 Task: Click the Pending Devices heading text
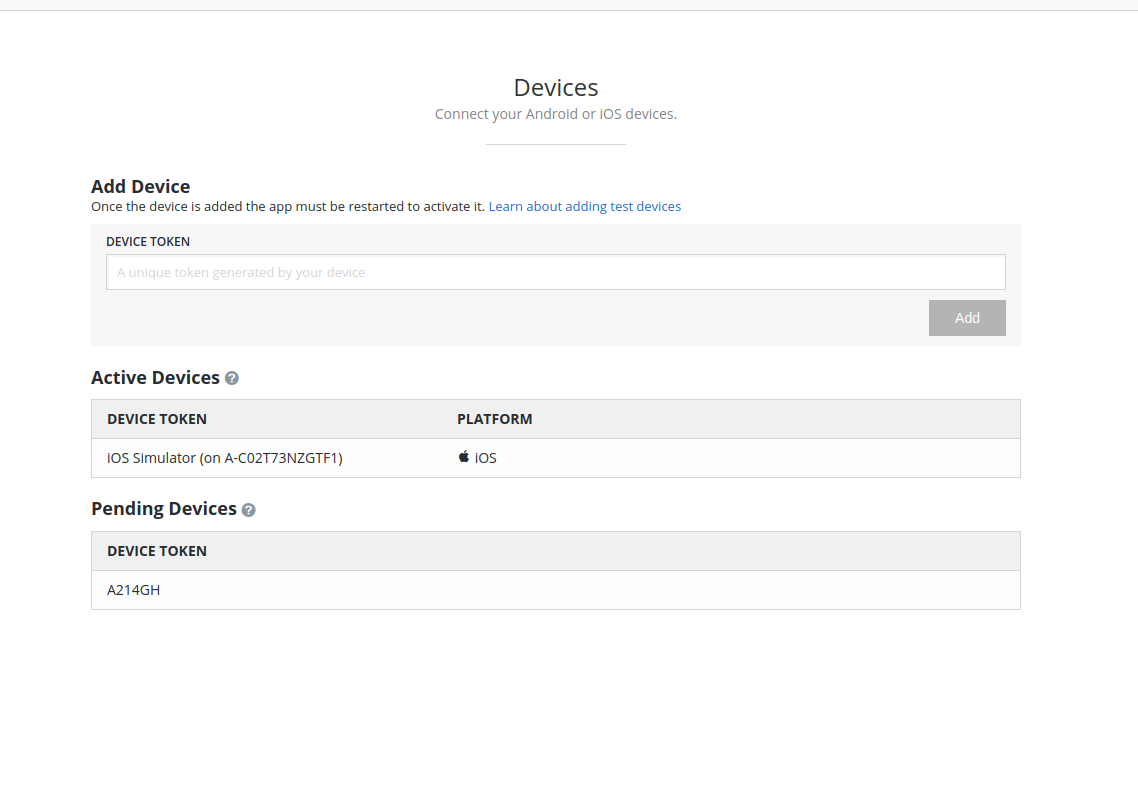[164, 509]
